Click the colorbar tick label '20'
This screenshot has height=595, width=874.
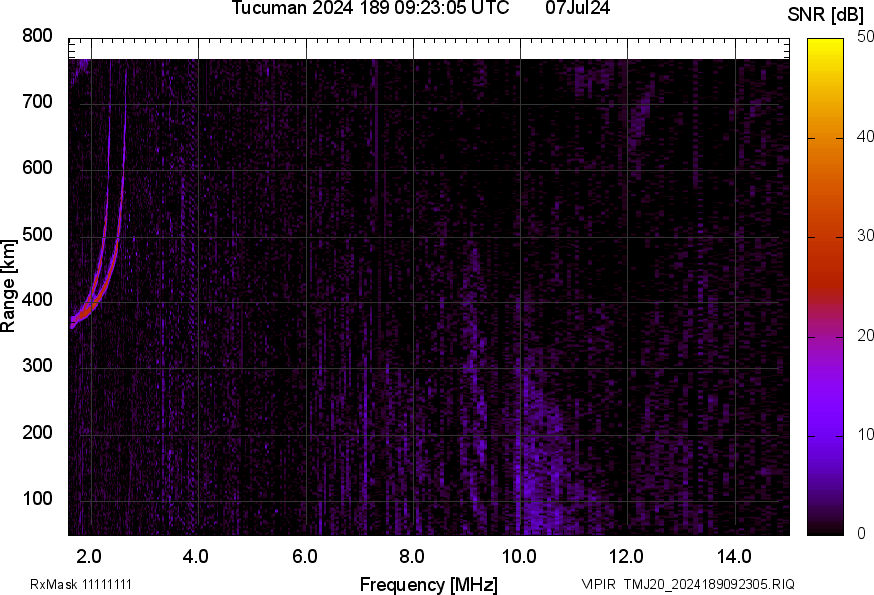[x=865, y=335]
